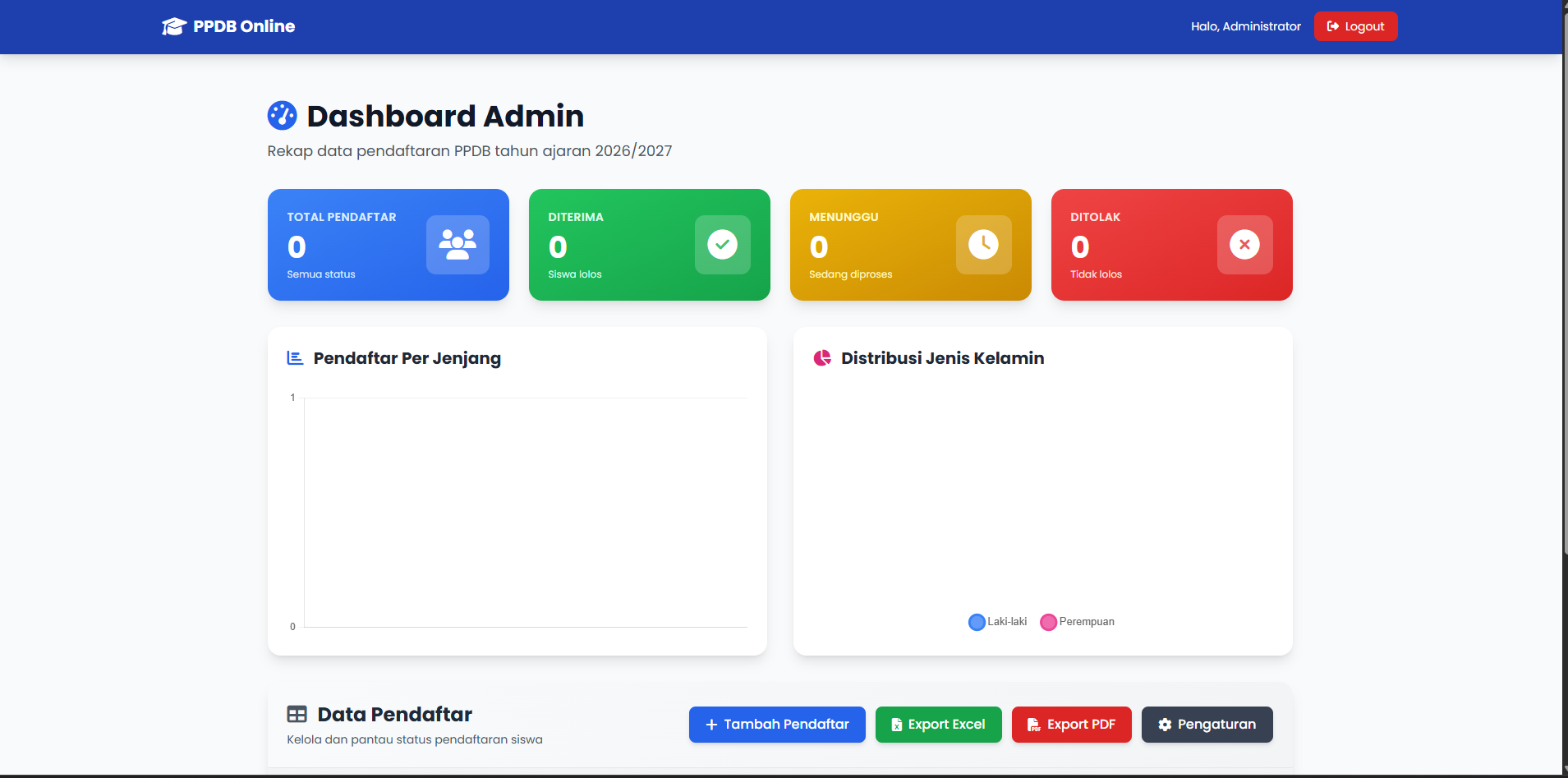Click the people icon on Total Pendaftar card

tap(458, 244)
